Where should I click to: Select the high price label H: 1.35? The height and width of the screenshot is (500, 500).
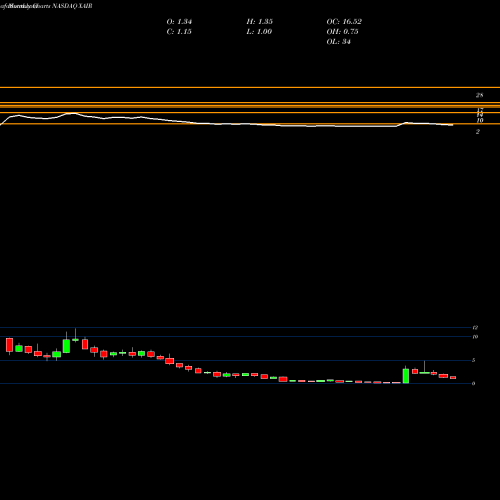[260, 22]
